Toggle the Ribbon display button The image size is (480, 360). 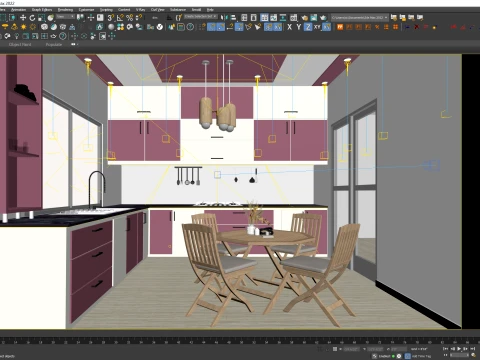click(x=264, y=17)
